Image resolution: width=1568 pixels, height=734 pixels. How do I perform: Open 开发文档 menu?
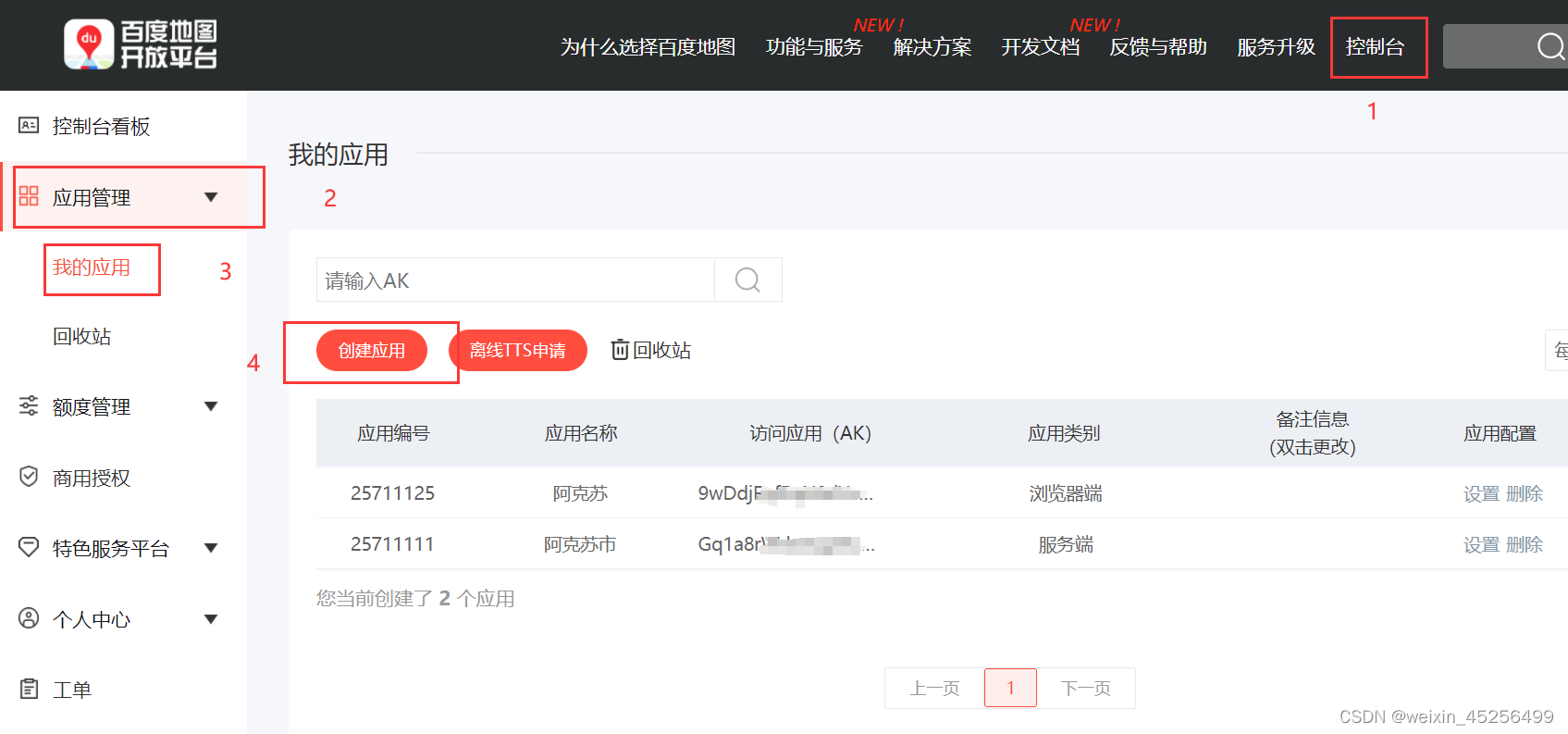coord(1041,47)
